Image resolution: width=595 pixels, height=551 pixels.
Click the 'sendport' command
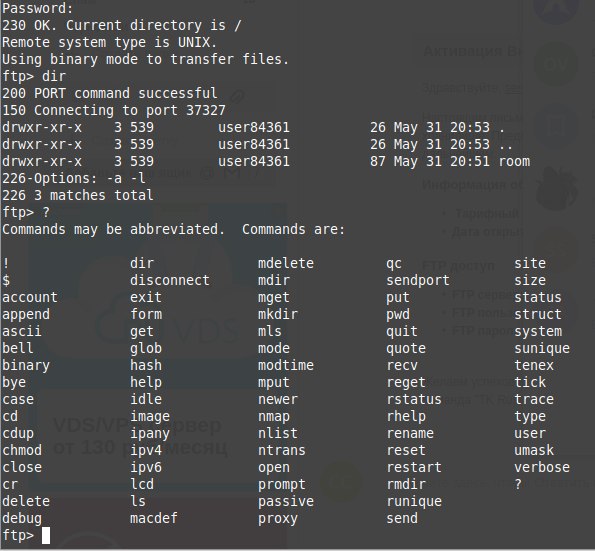pos(418,280)
